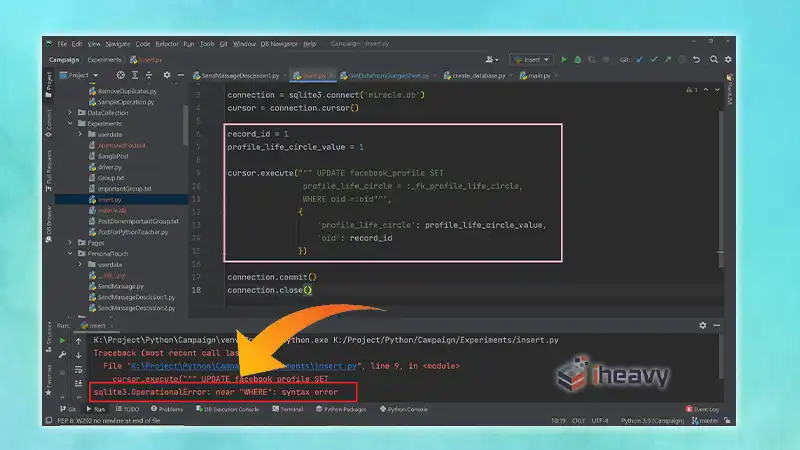Image resolution: width=800 pixels, height=450 pixels.
Task: Open the insert run configuration dropdown
Action: tap(531, 60)
